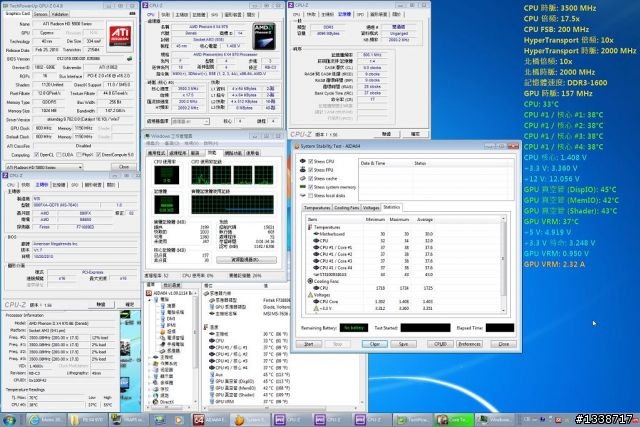
Task: Enable the Stress local disks checkbox
Action: coord(311,196)
